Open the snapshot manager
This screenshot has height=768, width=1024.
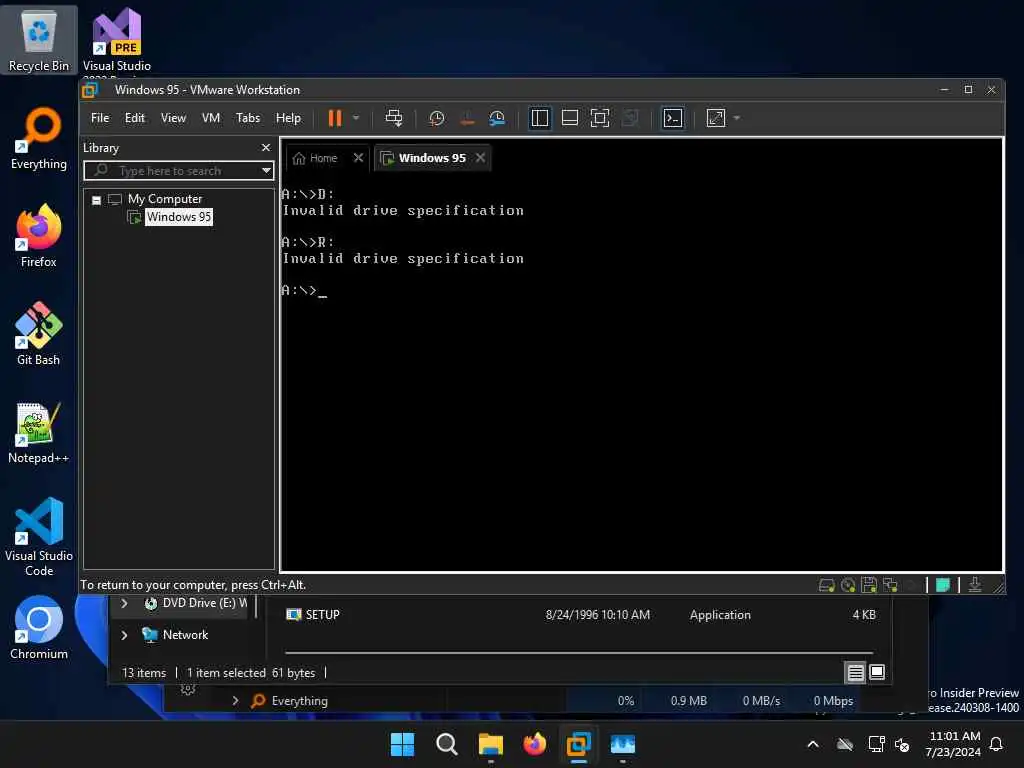point(497,118)
